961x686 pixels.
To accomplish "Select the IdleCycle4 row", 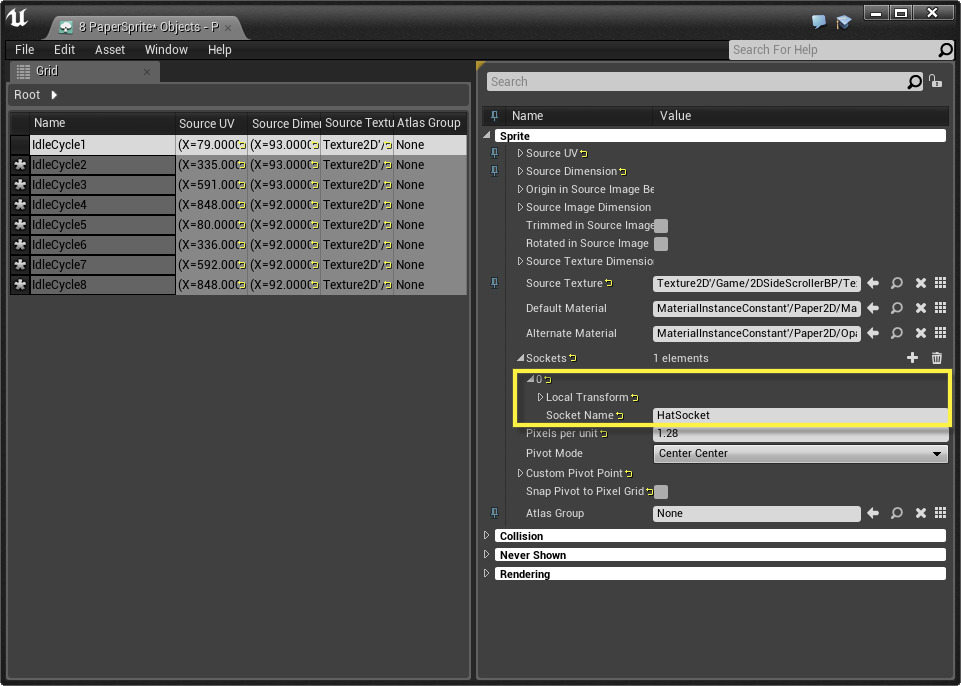I will 60,205.
